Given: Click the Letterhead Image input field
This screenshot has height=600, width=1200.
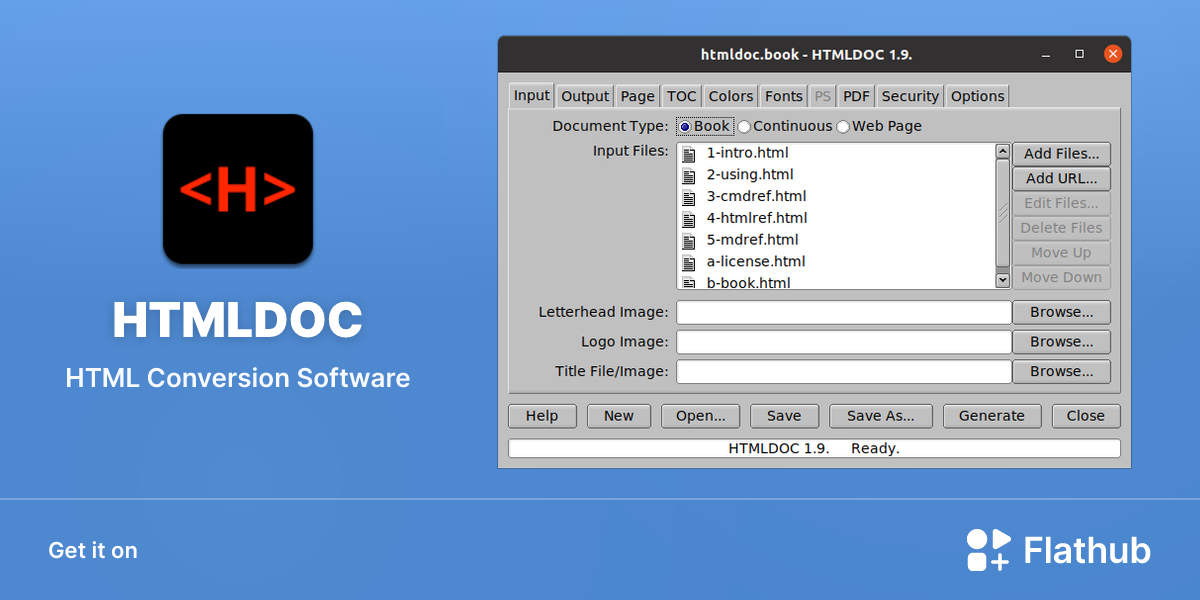Looking at the screenshot, I should pyautogui.click(x=844, y=312).
